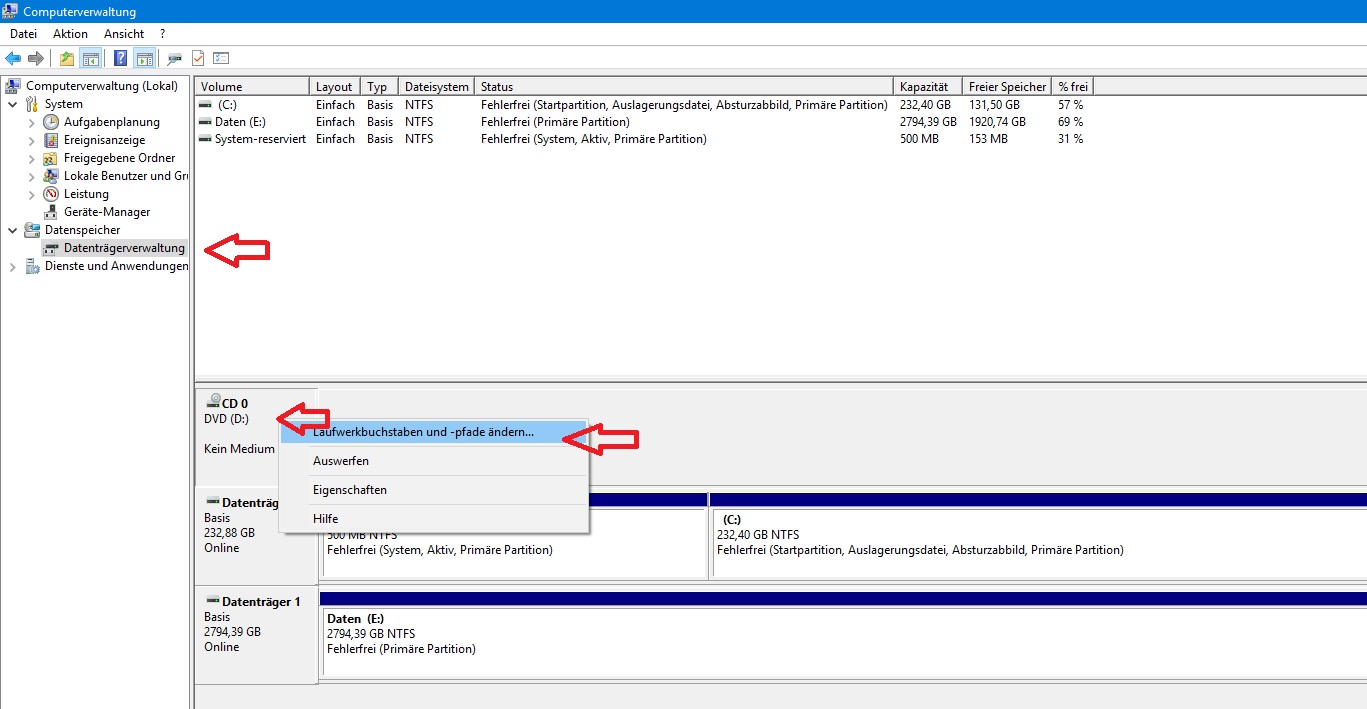Click the 57 % free cell

[x=1071, y=105]
